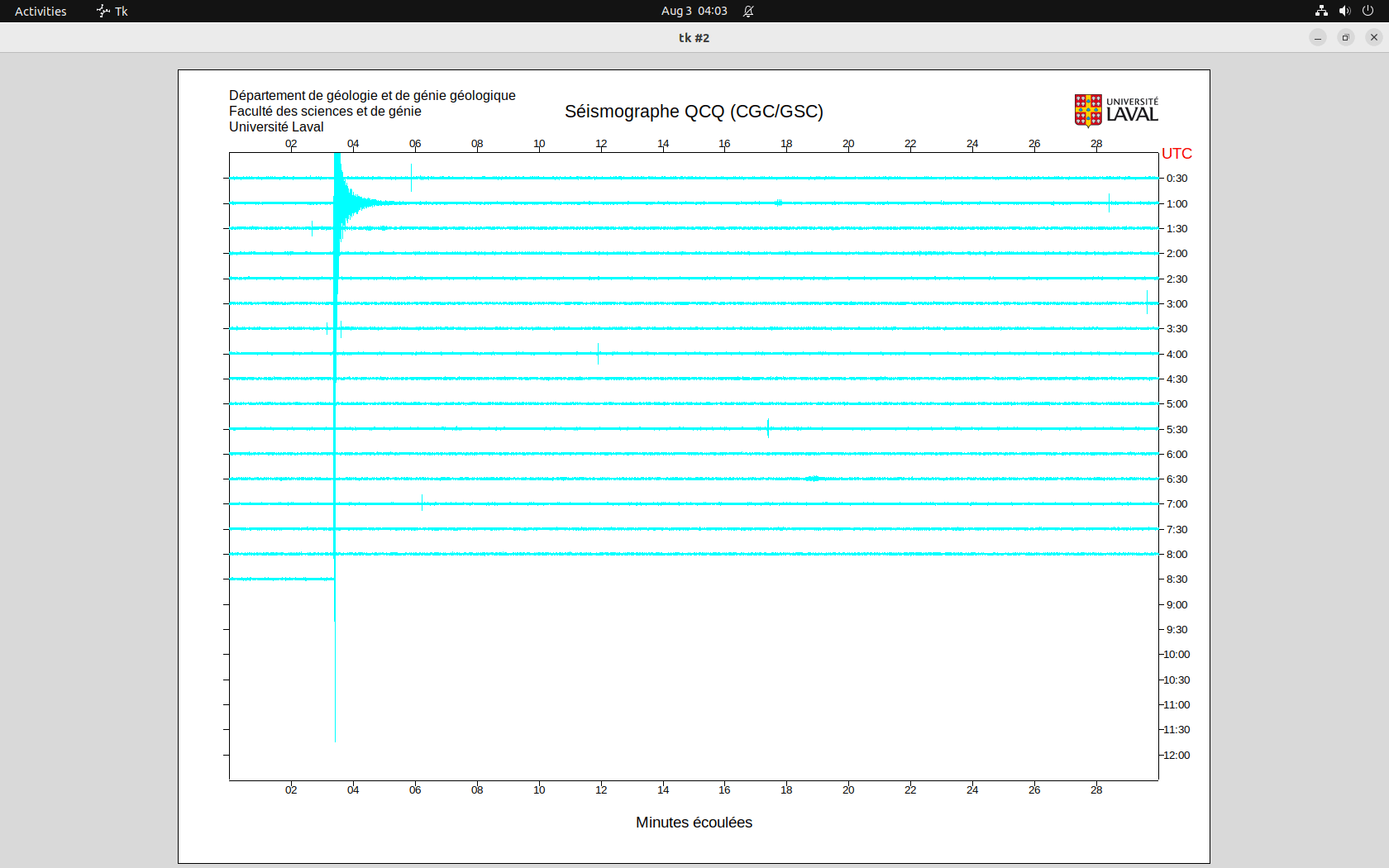Image resolution: width=1389 pixels, height=868 pixels.
Task: Click the 5:30 time label
Action: coord(1177,430)
